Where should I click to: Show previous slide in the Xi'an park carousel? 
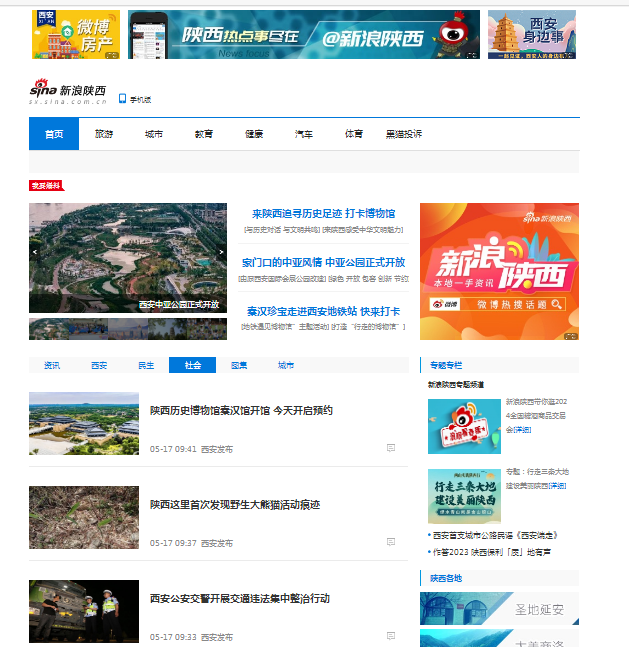pyautogui.click(x=35, y=252)
